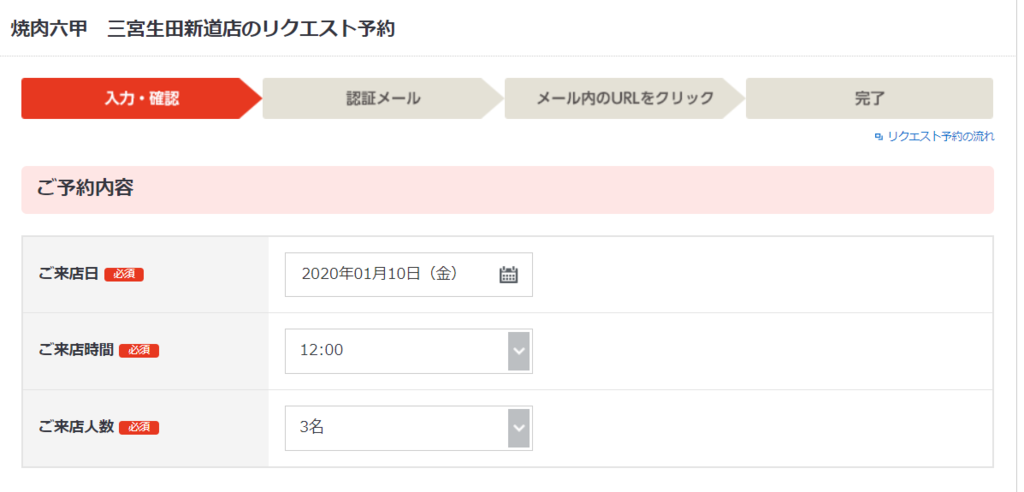Open the リクエスト予約の流れ link

(941, 137)
